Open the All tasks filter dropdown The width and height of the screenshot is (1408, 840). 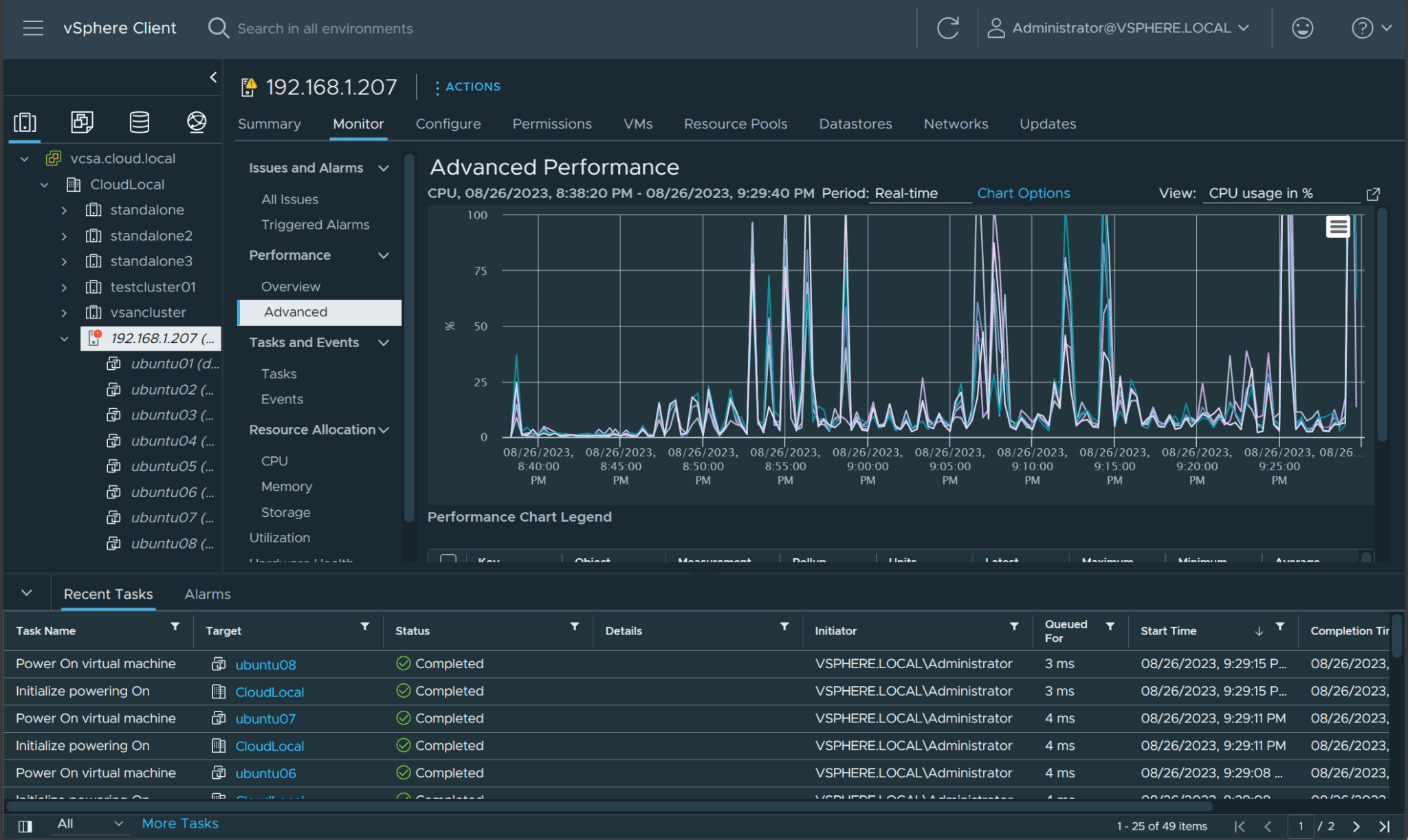click(x=89, y=823)
